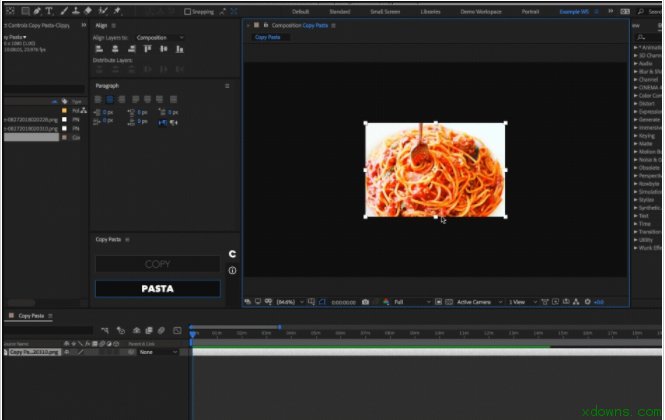Open the Align Layers to Composition dropdown
Image resolution: width=665 pixels, height=420 pixels.
coord(160,37)
